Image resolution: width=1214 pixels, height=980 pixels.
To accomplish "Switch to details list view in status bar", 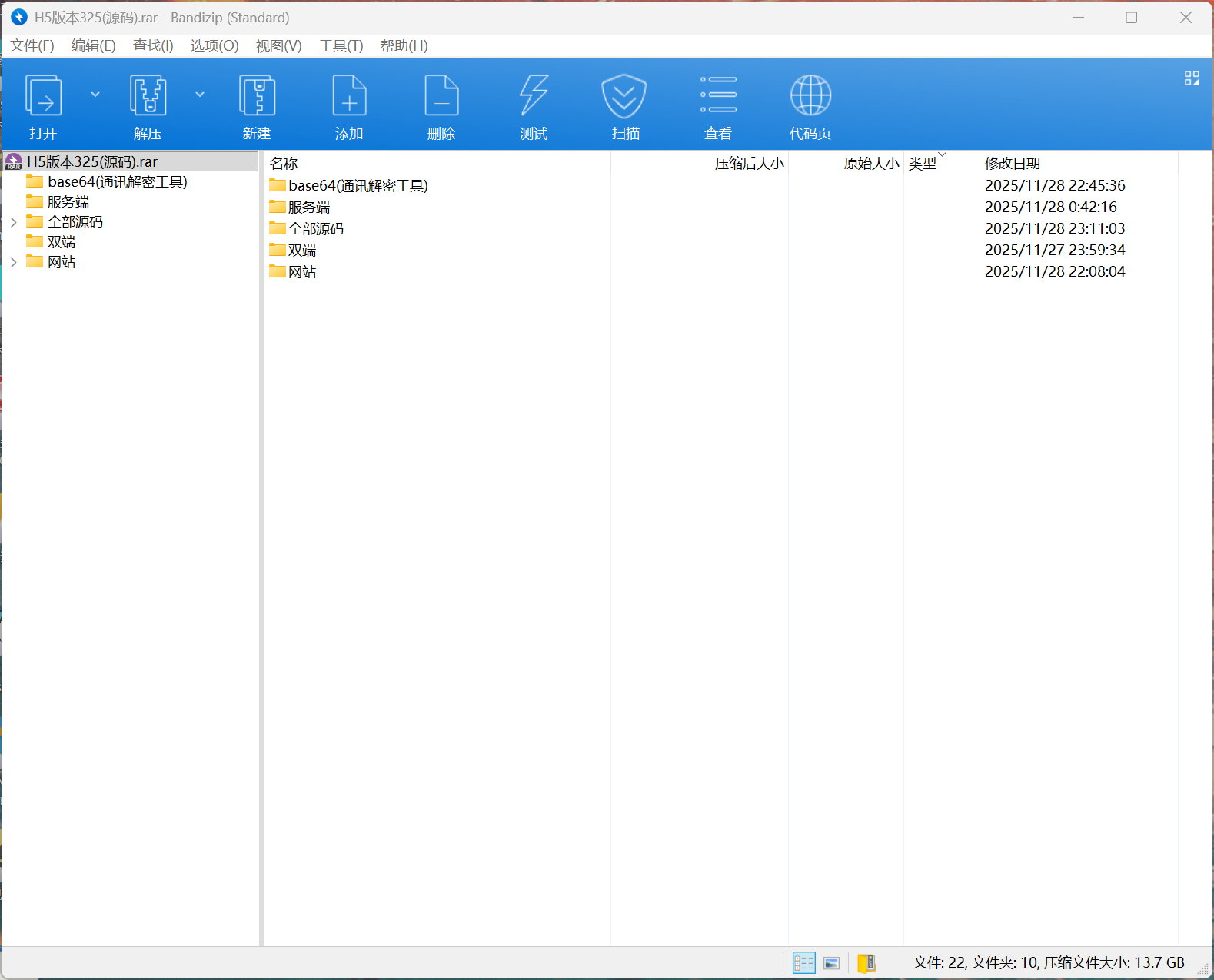I will click(803, 963).
